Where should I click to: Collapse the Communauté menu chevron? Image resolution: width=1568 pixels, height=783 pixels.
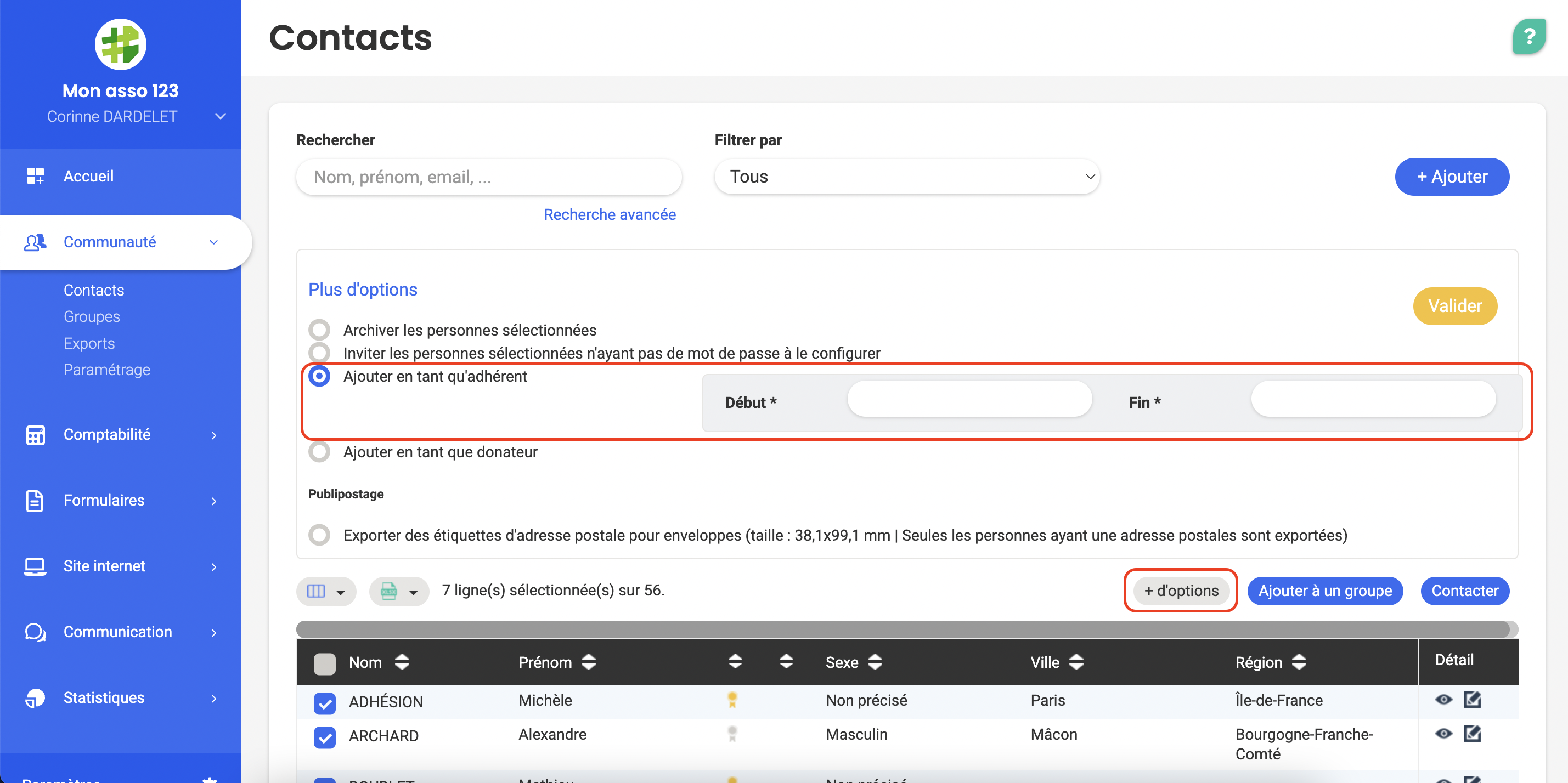[x=213, y=242]
